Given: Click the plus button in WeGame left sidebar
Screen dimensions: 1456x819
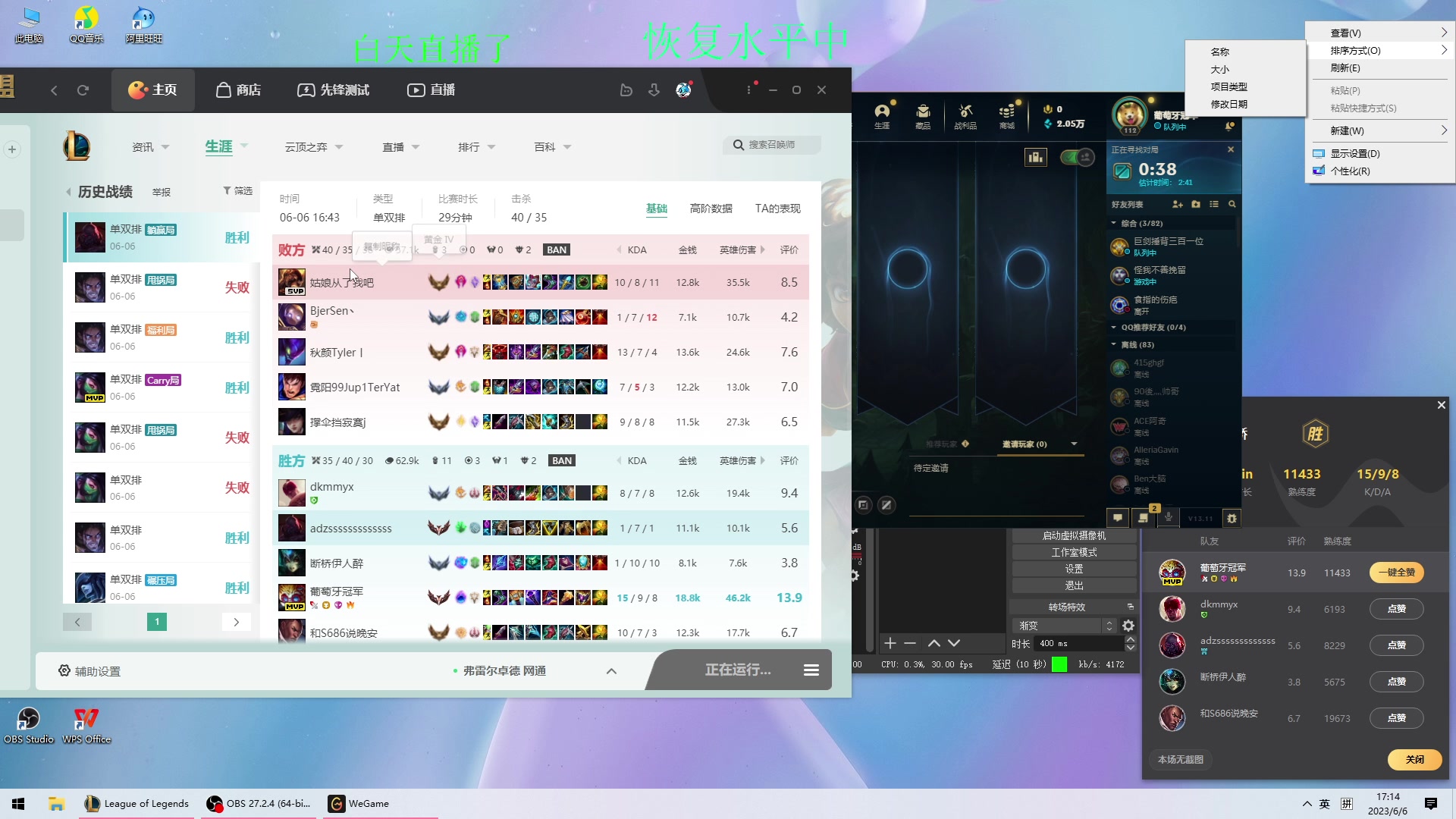Looking at the screenshot, I should pyautogui.click(x=12, y=149).
